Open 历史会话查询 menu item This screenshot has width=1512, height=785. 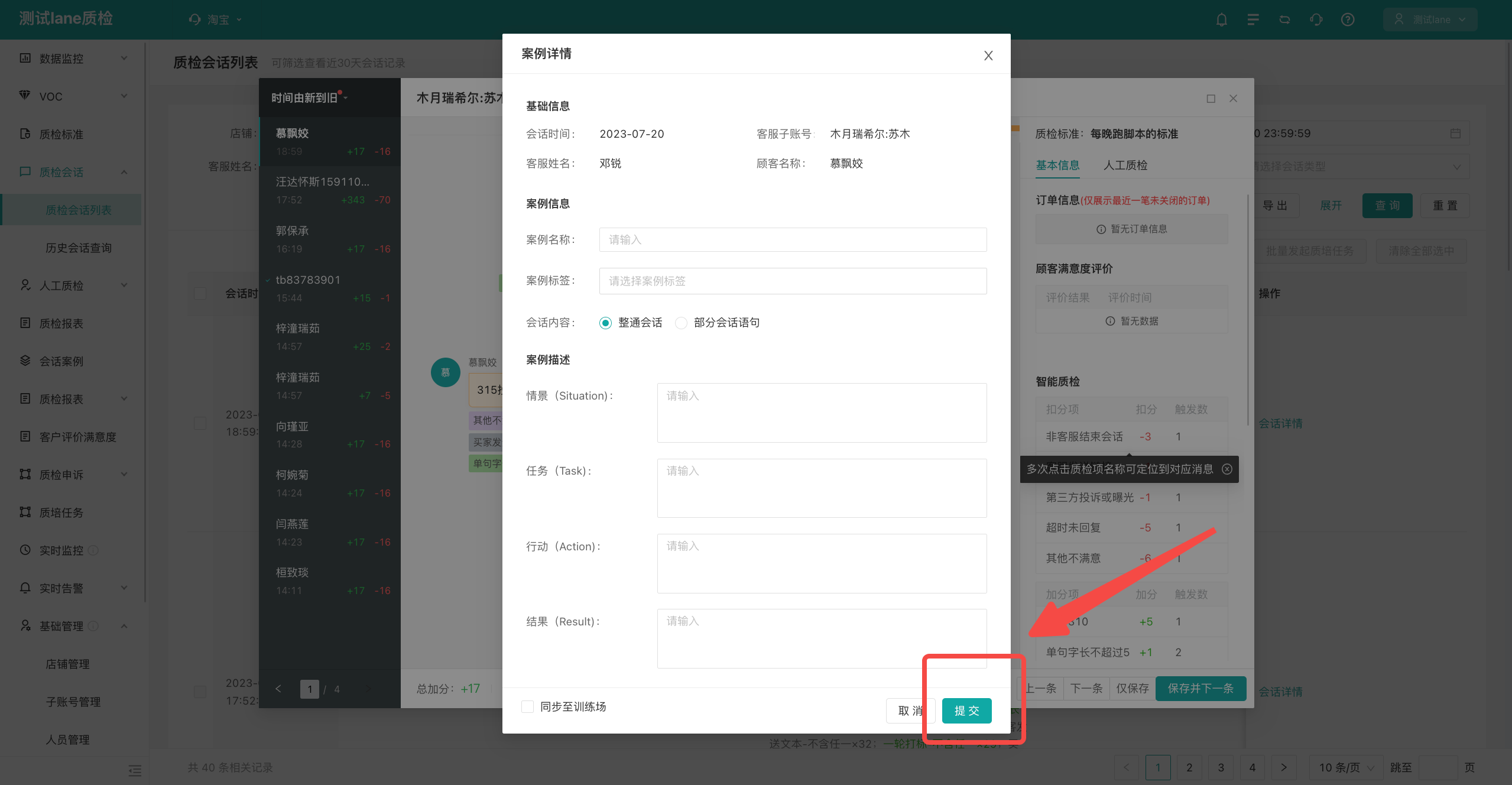click(78, 248)
